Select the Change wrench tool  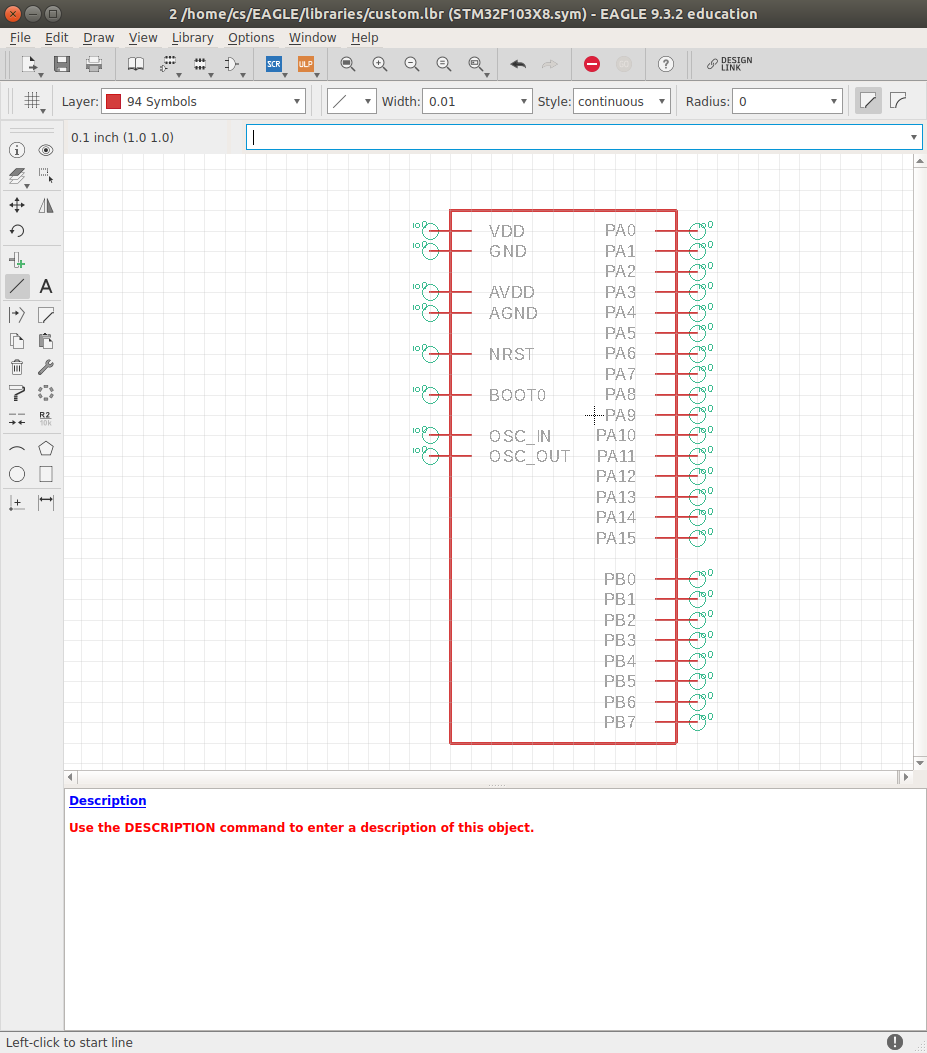[x=46, y=367]
